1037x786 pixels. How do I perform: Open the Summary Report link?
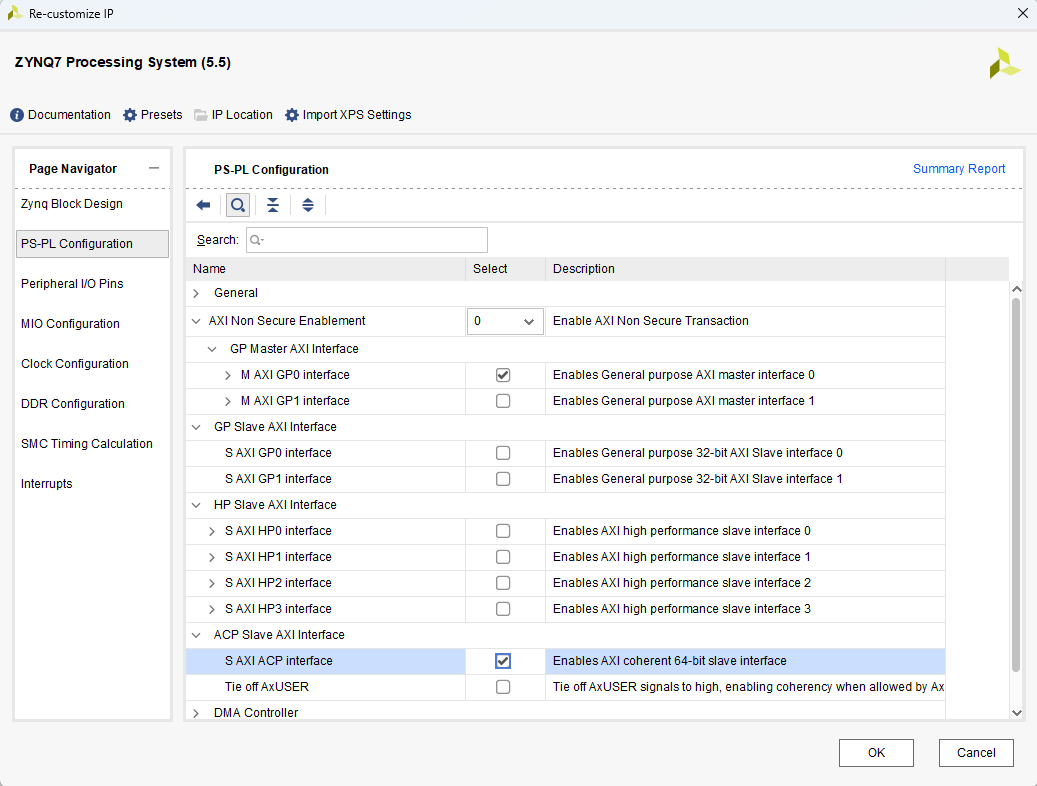(x=959, y=169)
